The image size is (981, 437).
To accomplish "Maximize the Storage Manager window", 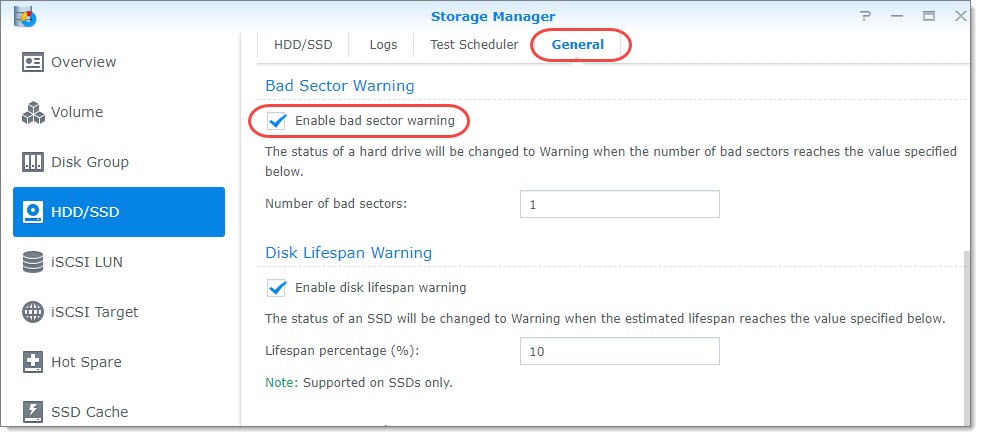I will coord(929,16).
